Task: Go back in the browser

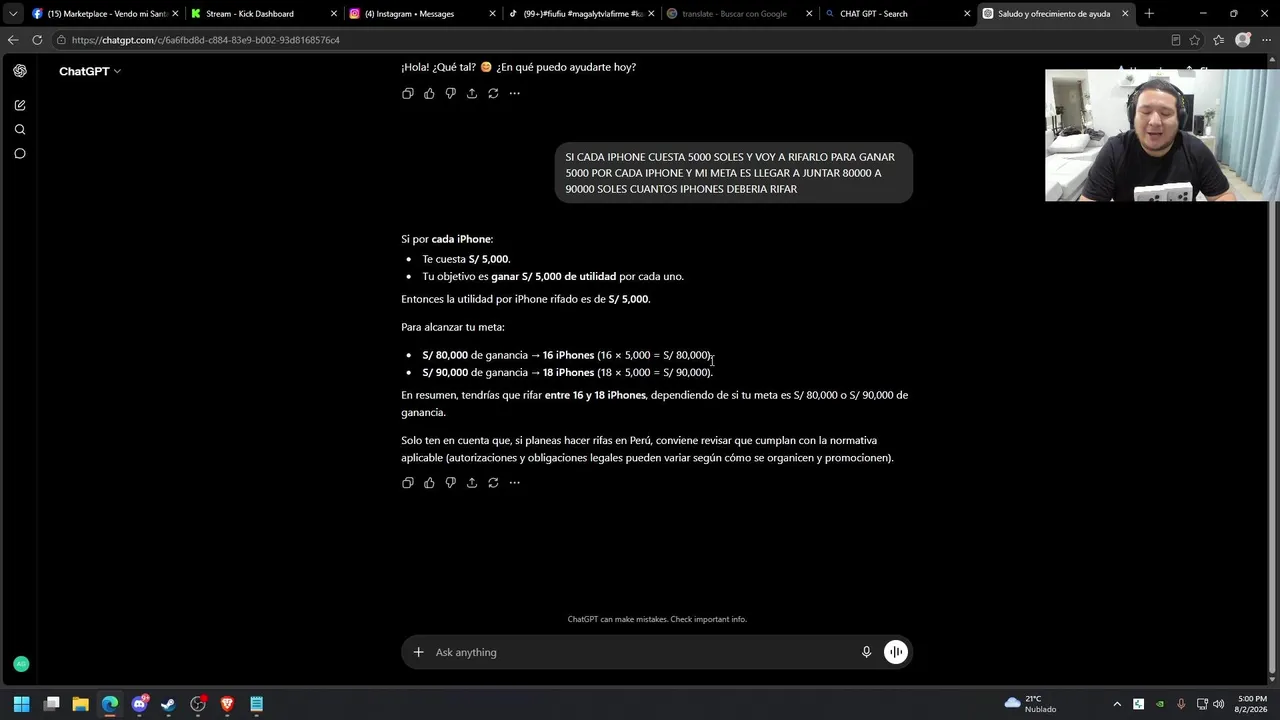Action: [13, 40]
